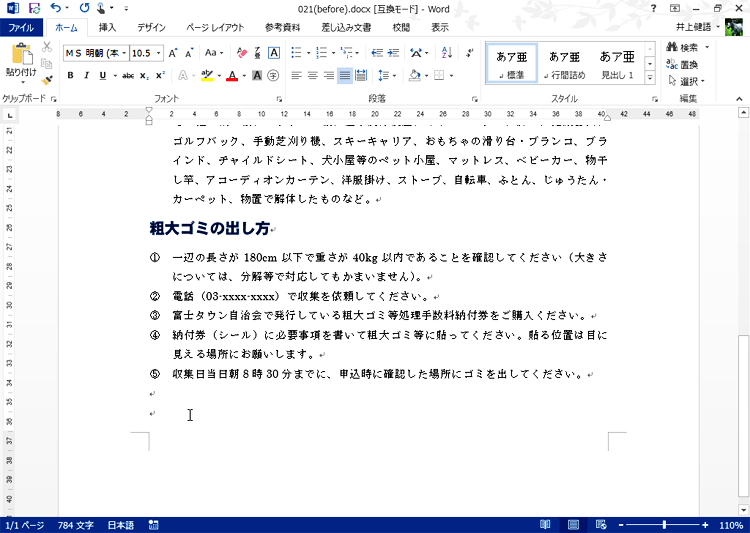Redo with the repeat arrow icon

(84, 8)
